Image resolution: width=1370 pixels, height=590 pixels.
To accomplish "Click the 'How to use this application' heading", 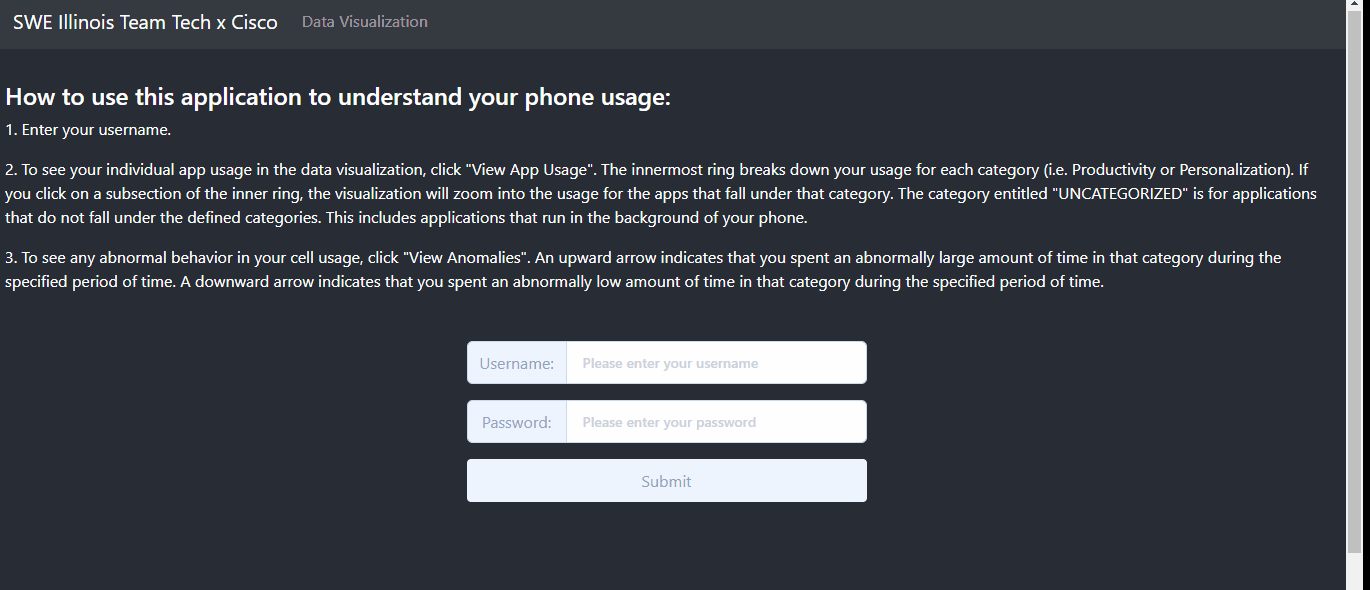I will point(338,97).
